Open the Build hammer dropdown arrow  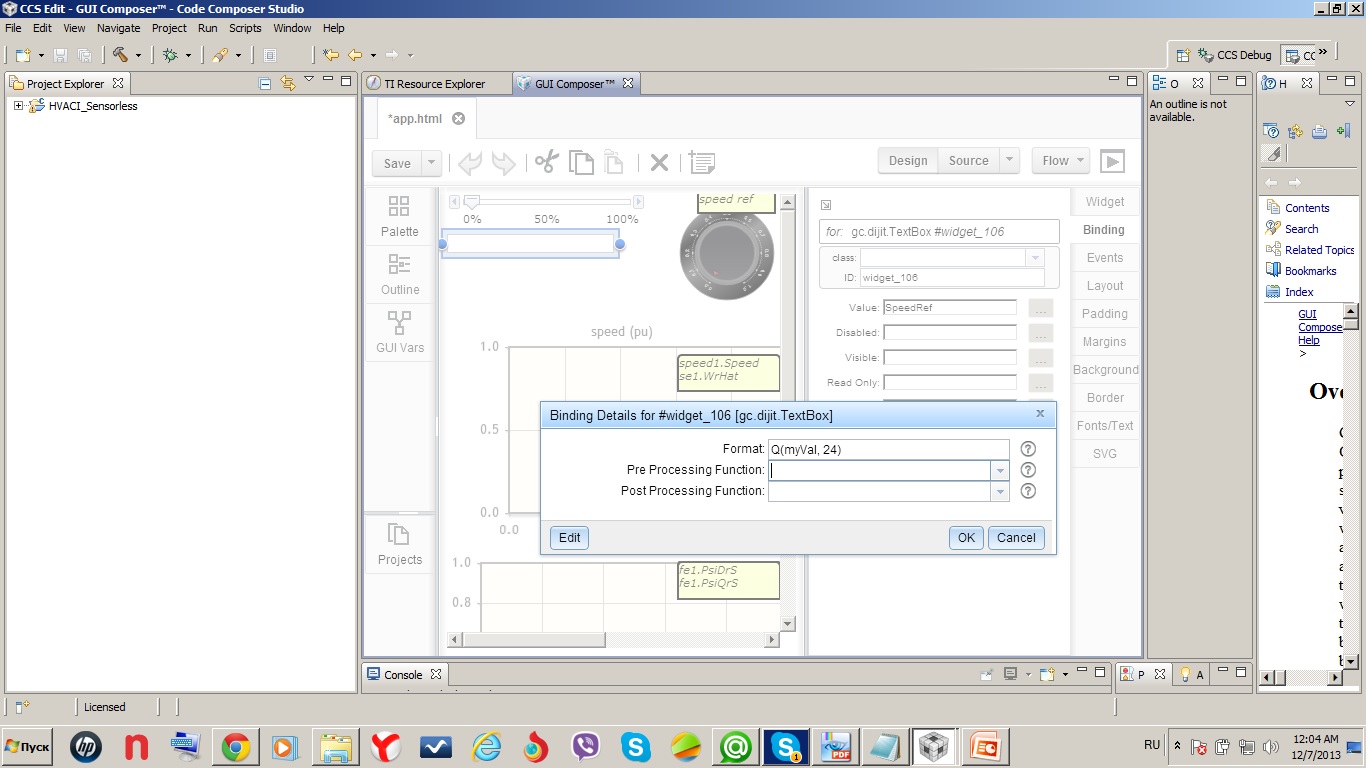coord(138,55)
